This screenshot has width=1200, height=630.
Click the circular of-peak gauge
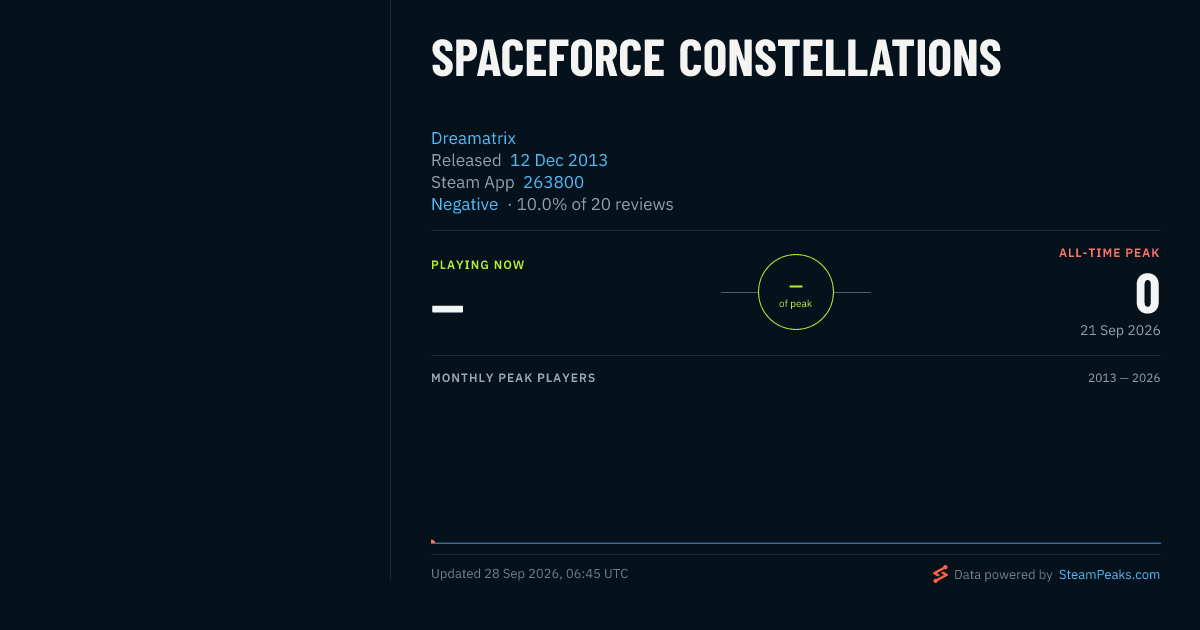(796, 292)
